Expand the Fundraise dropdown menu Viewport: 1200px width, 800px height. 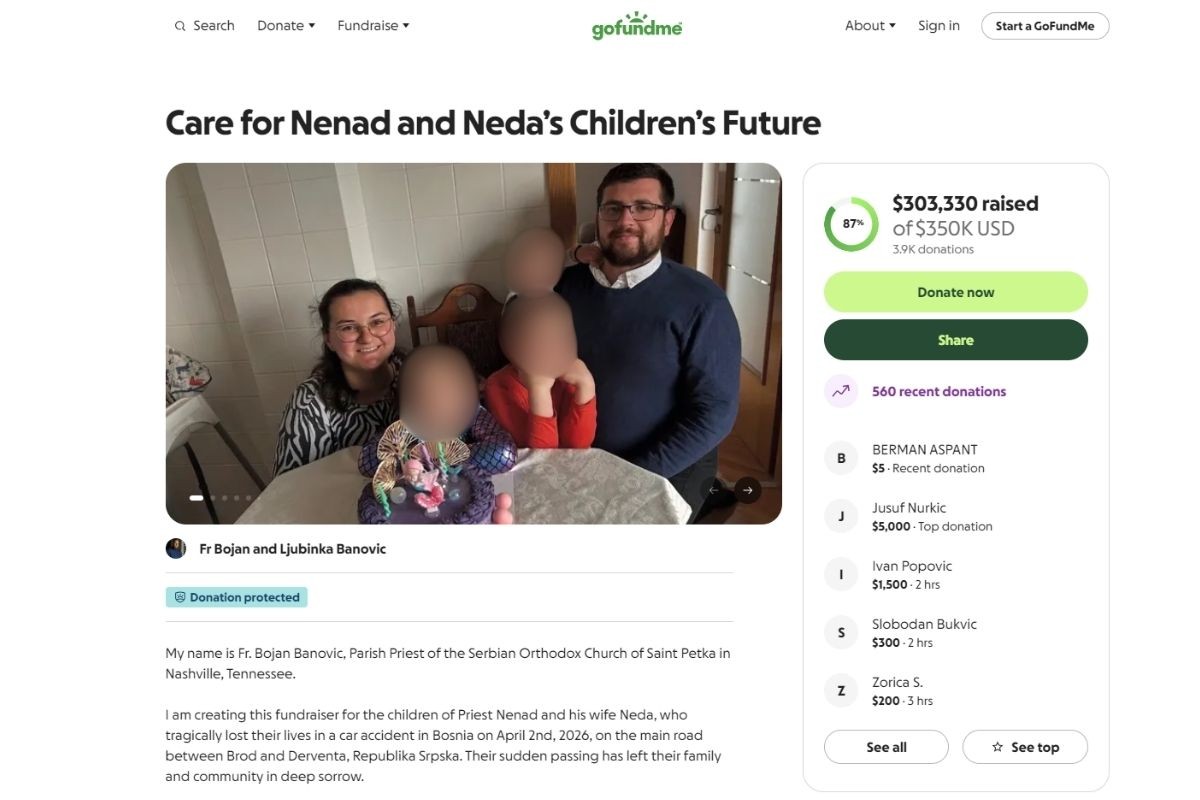373,26
